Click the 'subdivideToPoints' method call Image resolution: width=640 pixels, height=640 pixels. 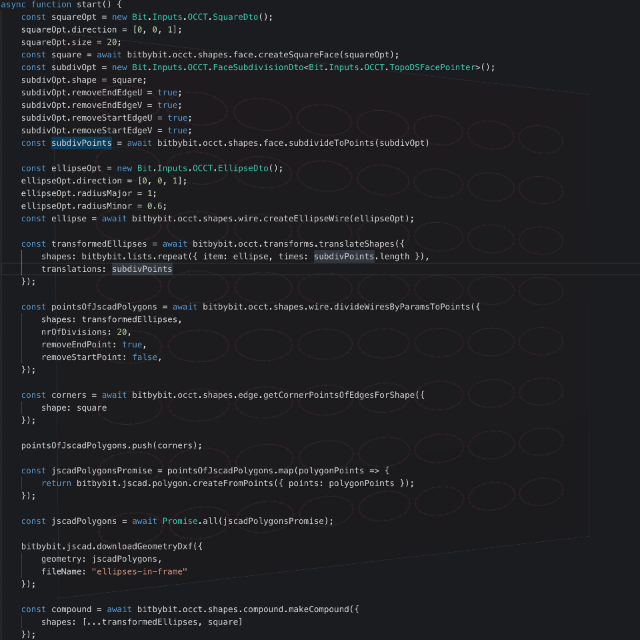point(333,143)
